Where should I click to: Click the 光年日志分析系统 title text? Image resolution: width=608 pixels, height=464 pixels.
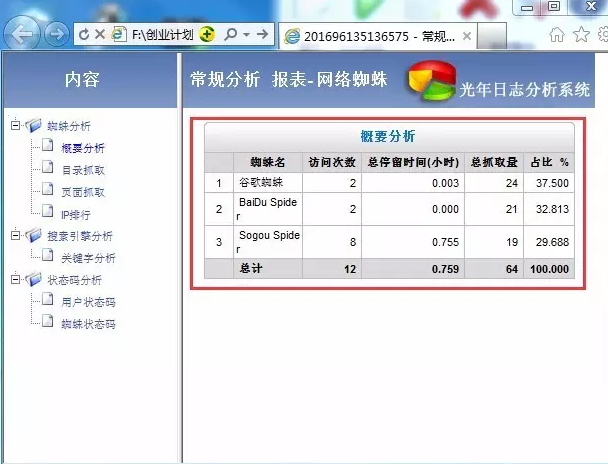pos(525,90)
